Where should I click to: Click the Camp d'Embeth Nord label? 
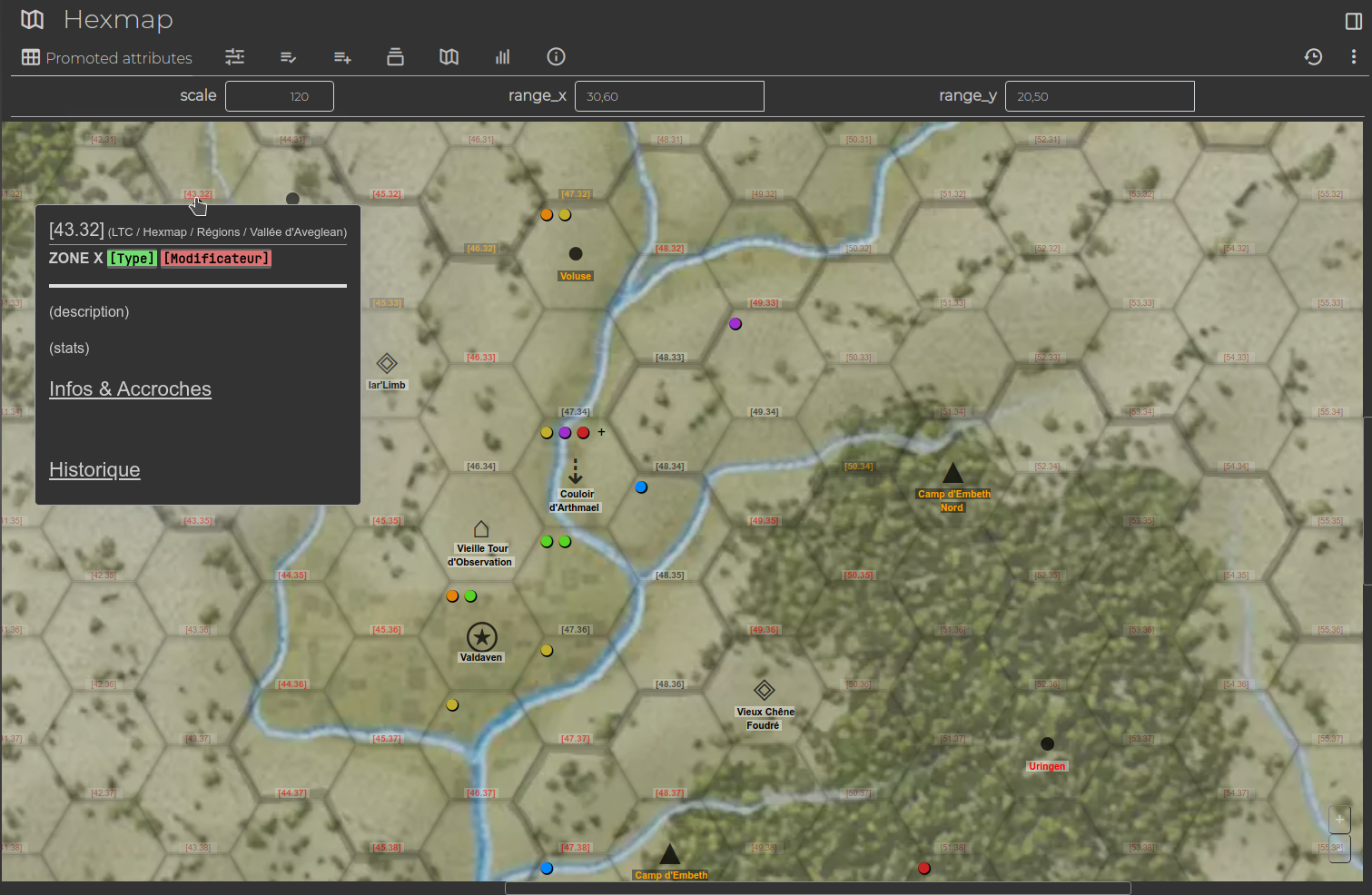click(x=953, y=501)
